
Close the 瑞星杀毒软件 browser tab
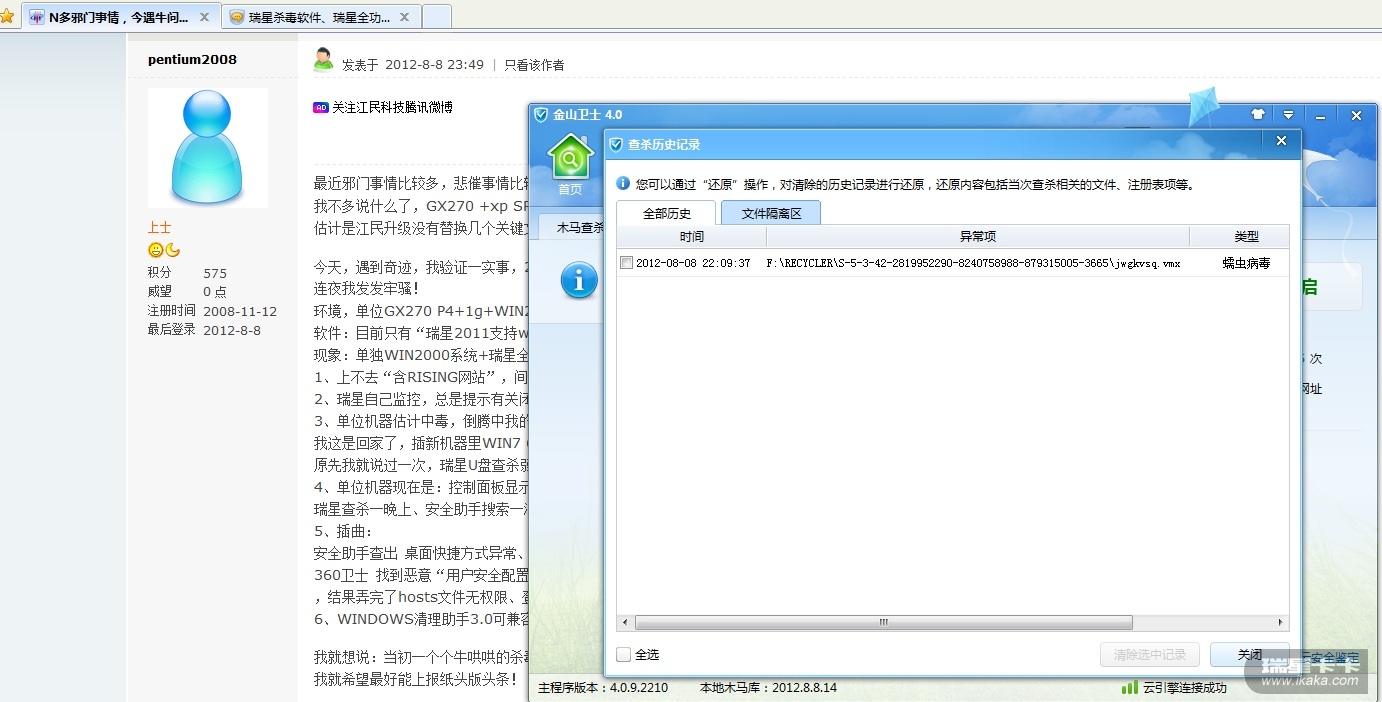[x=405, y=17]
